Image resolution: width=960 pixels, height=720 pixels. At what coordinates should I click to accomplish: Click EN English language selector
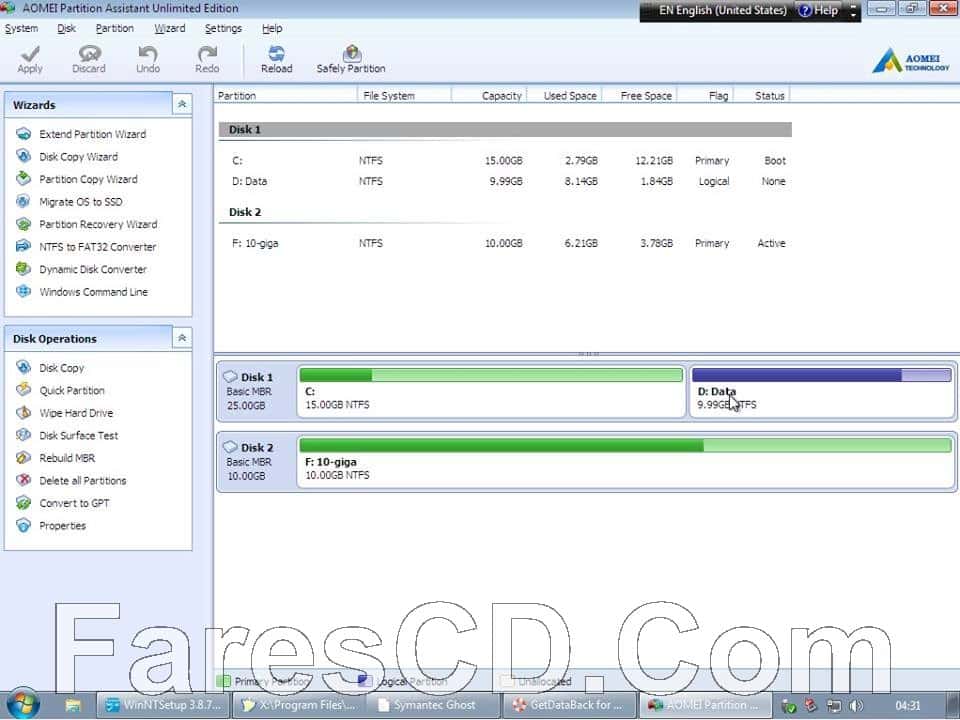click(x=722, y=10)
